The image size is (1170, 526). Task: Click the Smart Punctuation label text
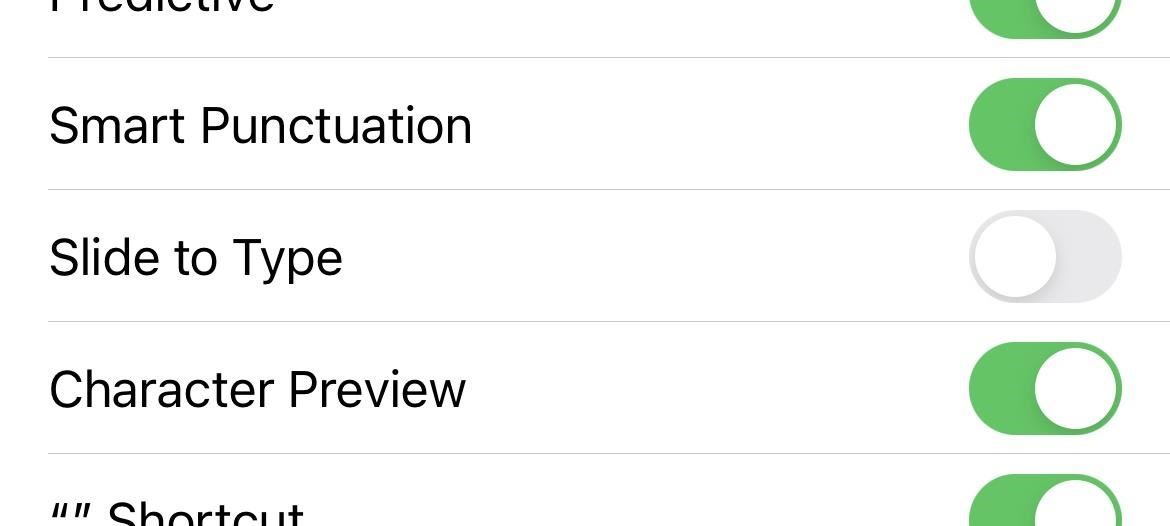tap(260, 126)
